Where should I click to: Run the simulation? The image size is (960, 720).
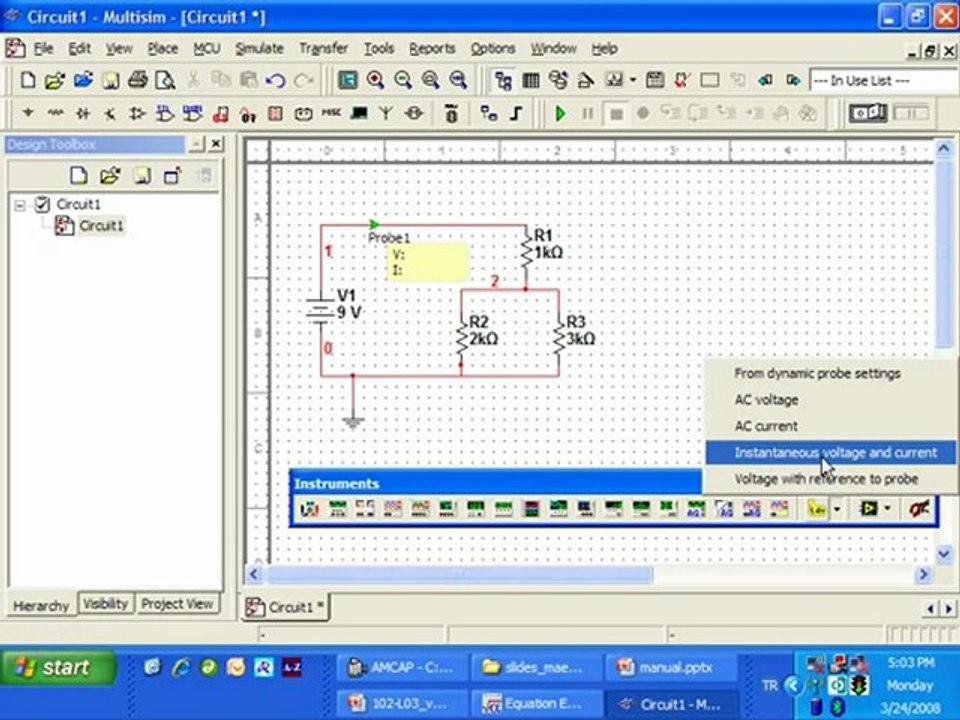[560, 113]
